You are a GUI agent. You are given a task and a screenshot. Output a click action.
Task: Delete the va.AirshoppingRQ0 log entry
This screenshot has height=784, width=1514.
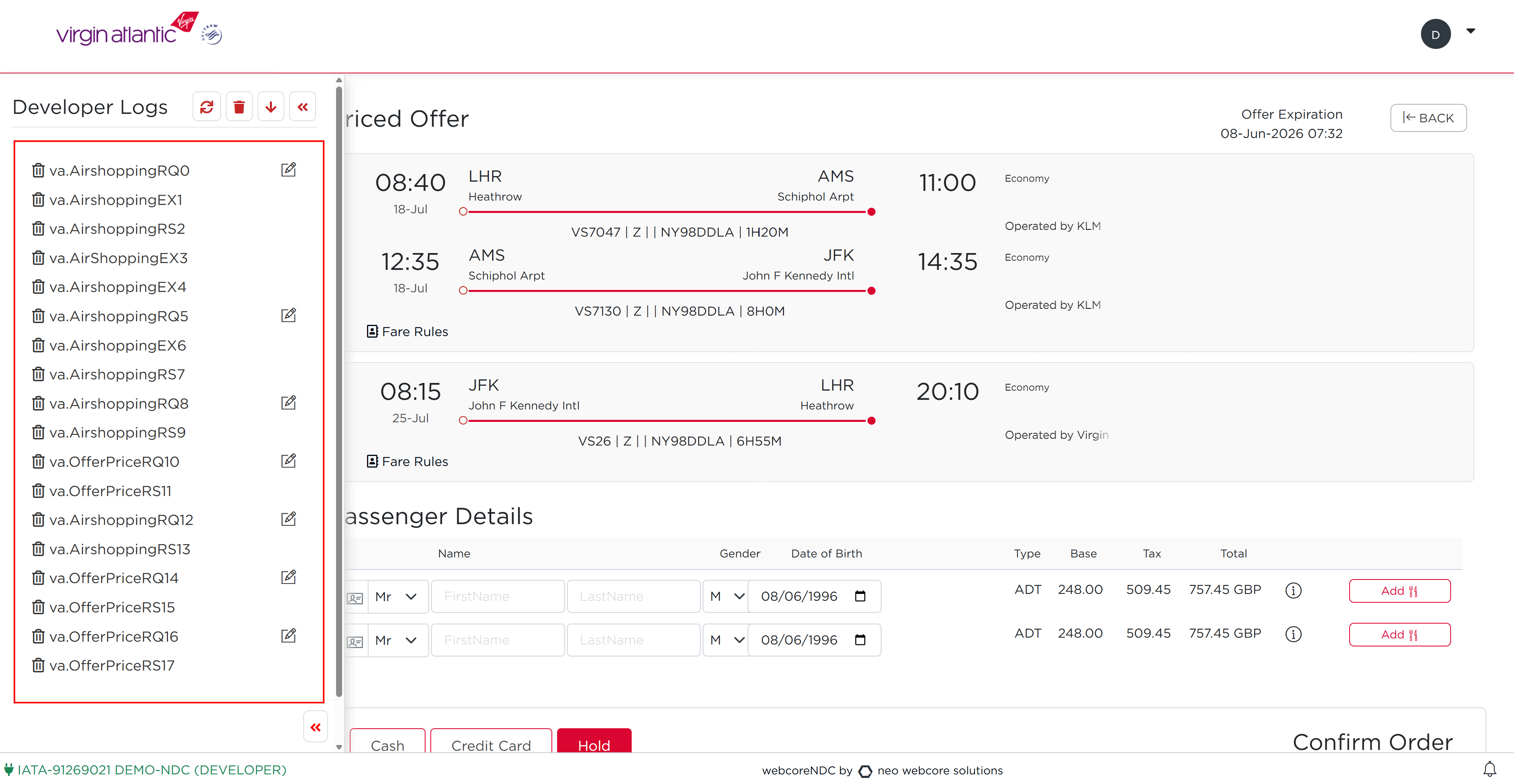[x=38, y=170]
